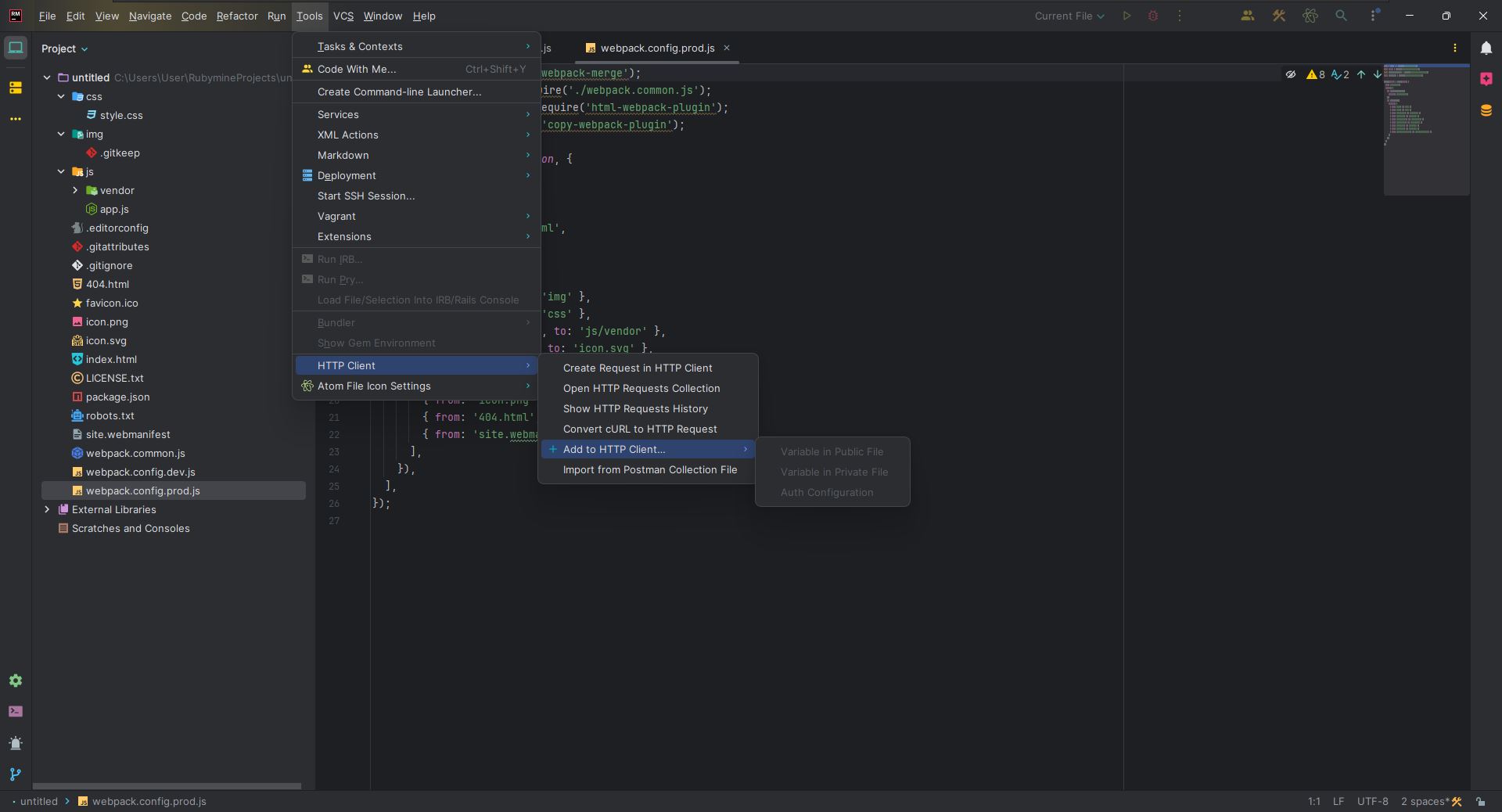The width and height of the screenshot is (1502, 812).
Task: Choose Import from Postman Collection File
Action: [x=649, y=469]
